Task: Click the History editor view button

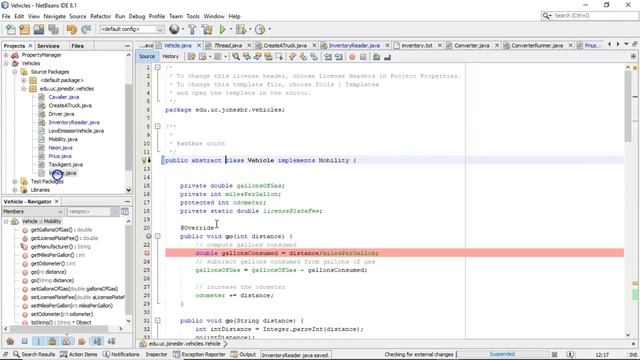Action: pos(170,57)
